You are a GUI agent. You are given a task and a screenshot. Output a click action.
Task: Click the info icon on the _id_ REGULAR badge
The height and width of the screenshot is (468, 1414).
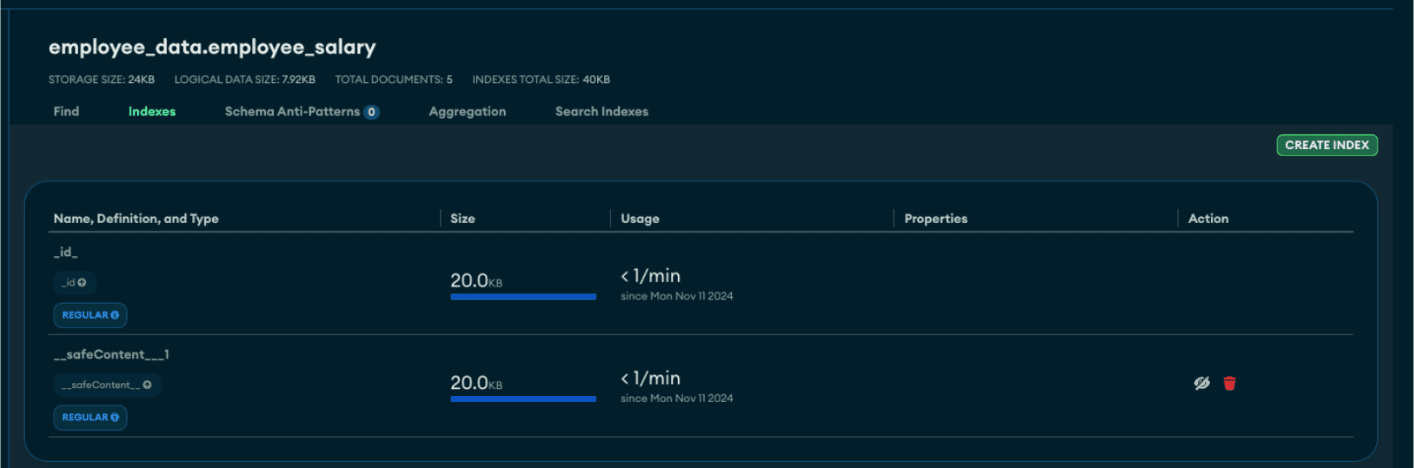[x=115, y=315]
